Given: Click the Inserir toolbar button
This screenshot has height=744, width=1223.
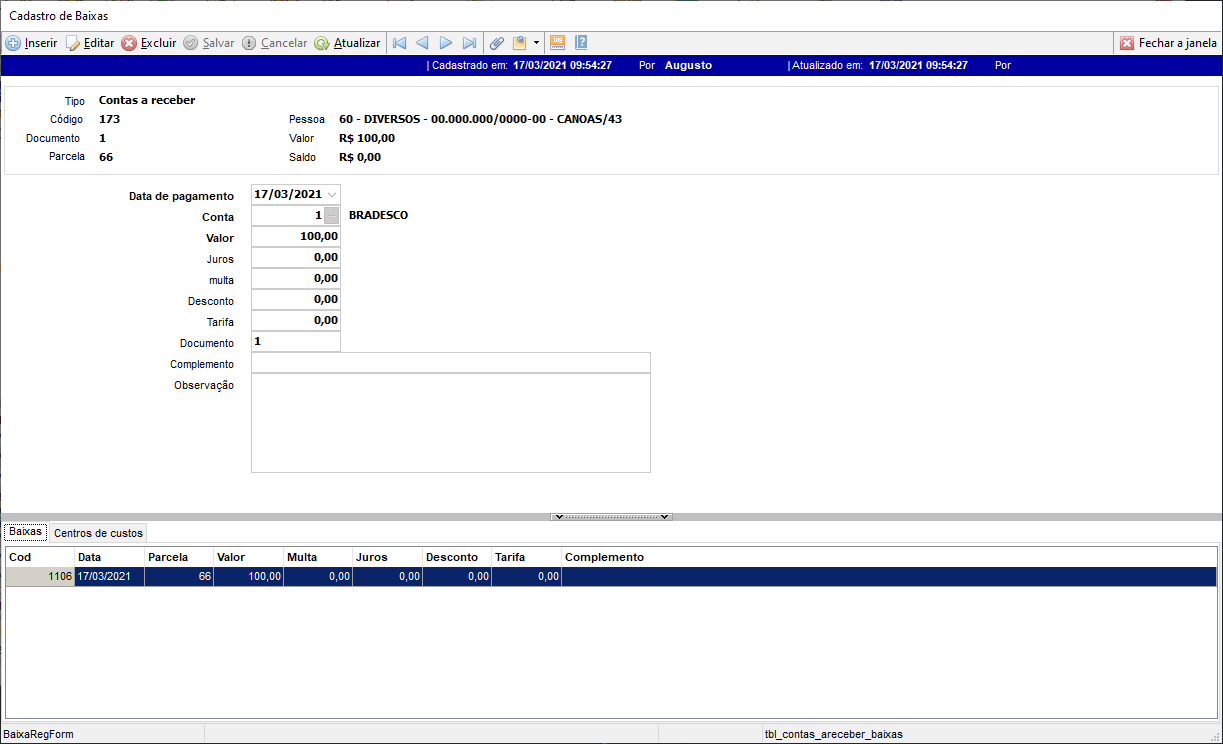Looking at the screenshot, I should pos(32,43).
